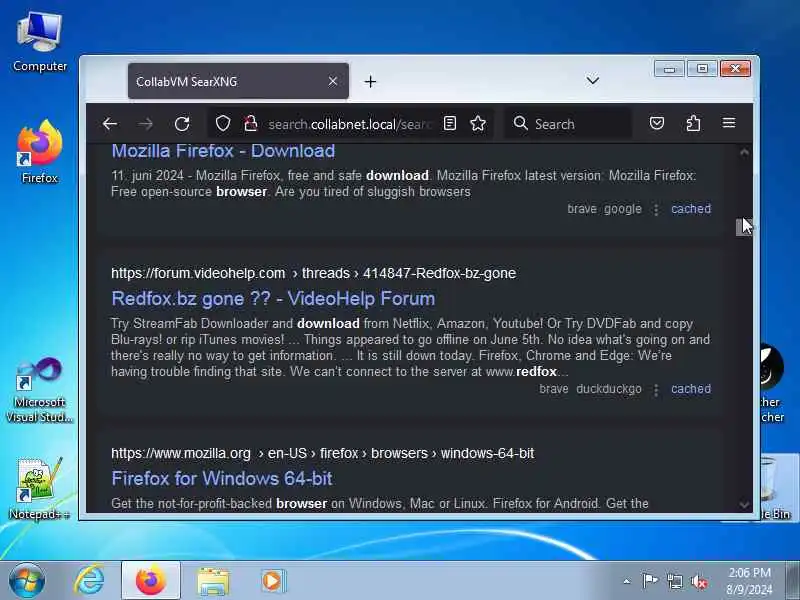Open Redfox.bz gone ?? - VideoHelp Forum link
Viewport: 800px width, 600px height.
click(273, 298)
